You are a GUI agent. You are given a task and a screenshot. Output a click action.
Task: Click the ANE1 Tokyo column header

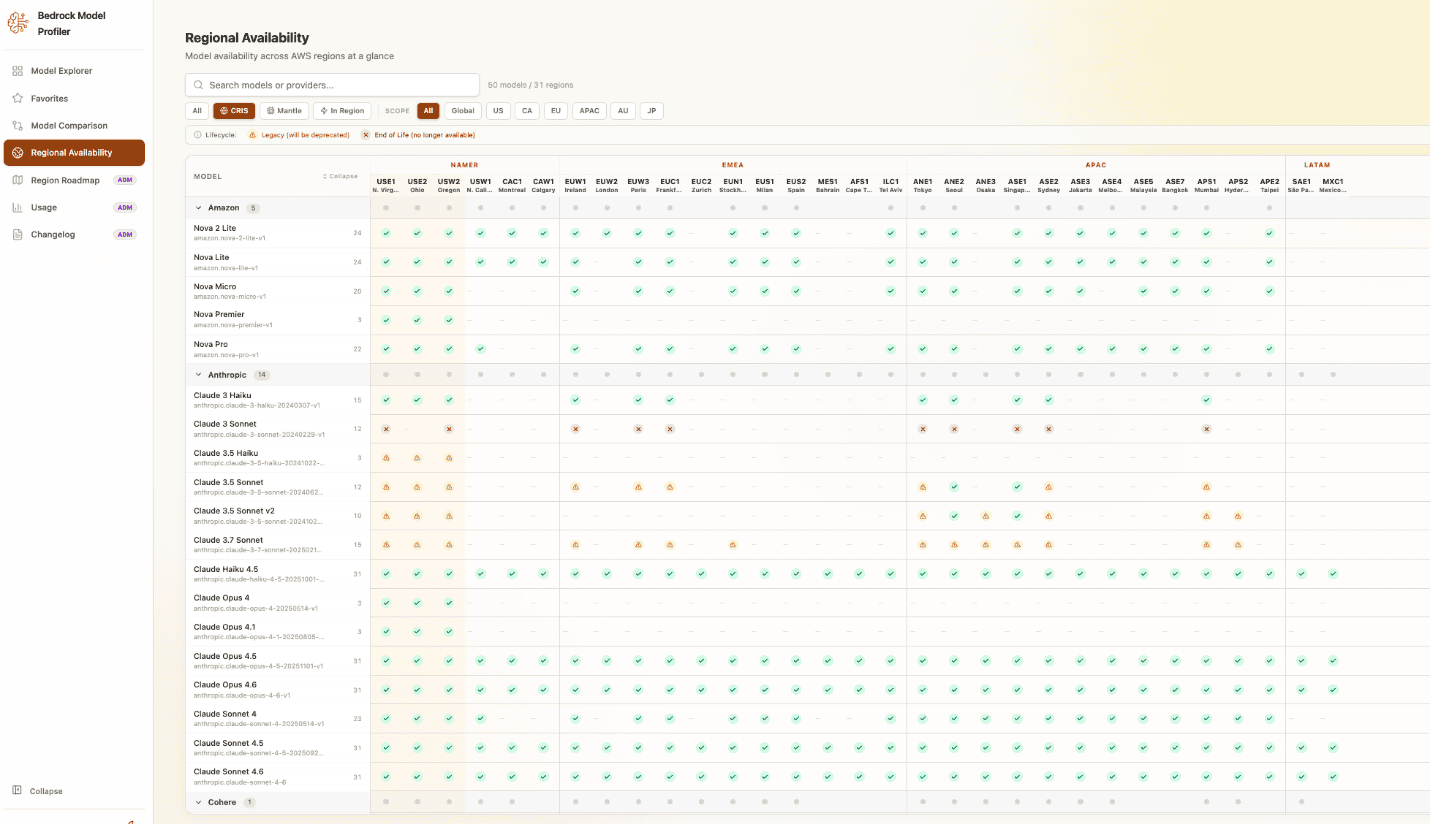(x=922, y=185)
